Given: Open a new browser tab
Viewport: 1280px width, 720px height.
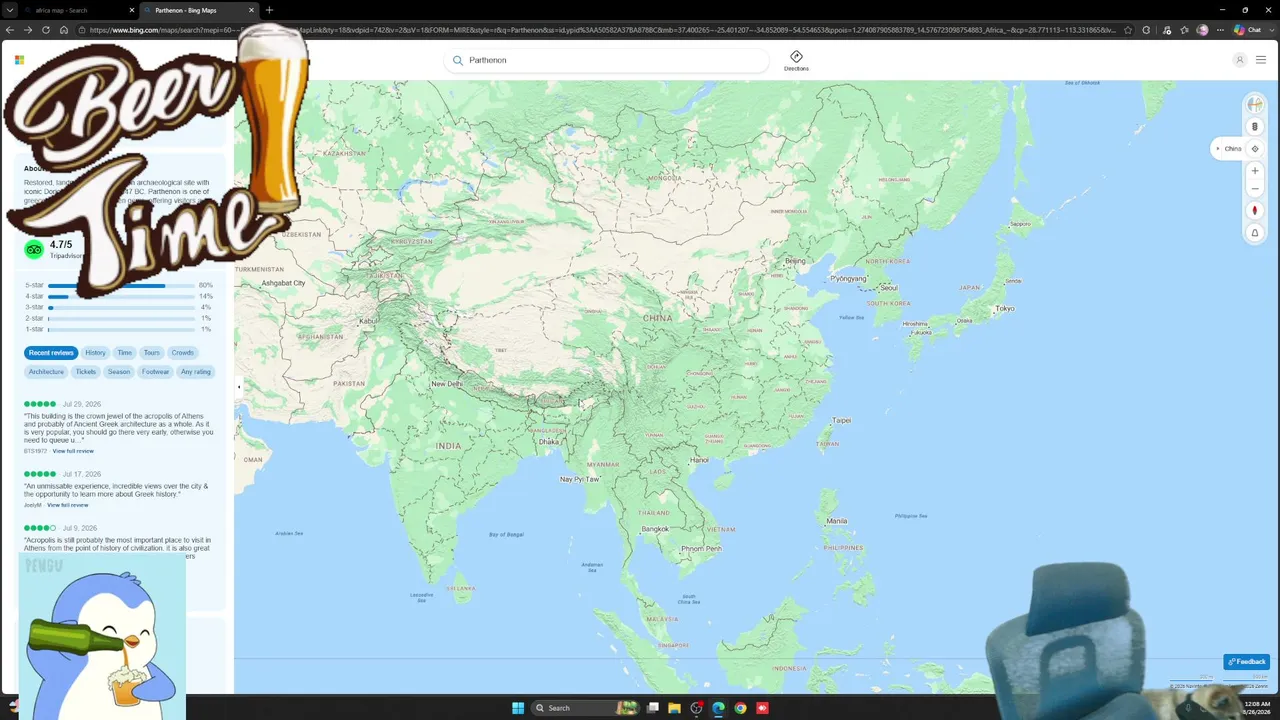Looking at the screenshot, I should pos(269,10).
